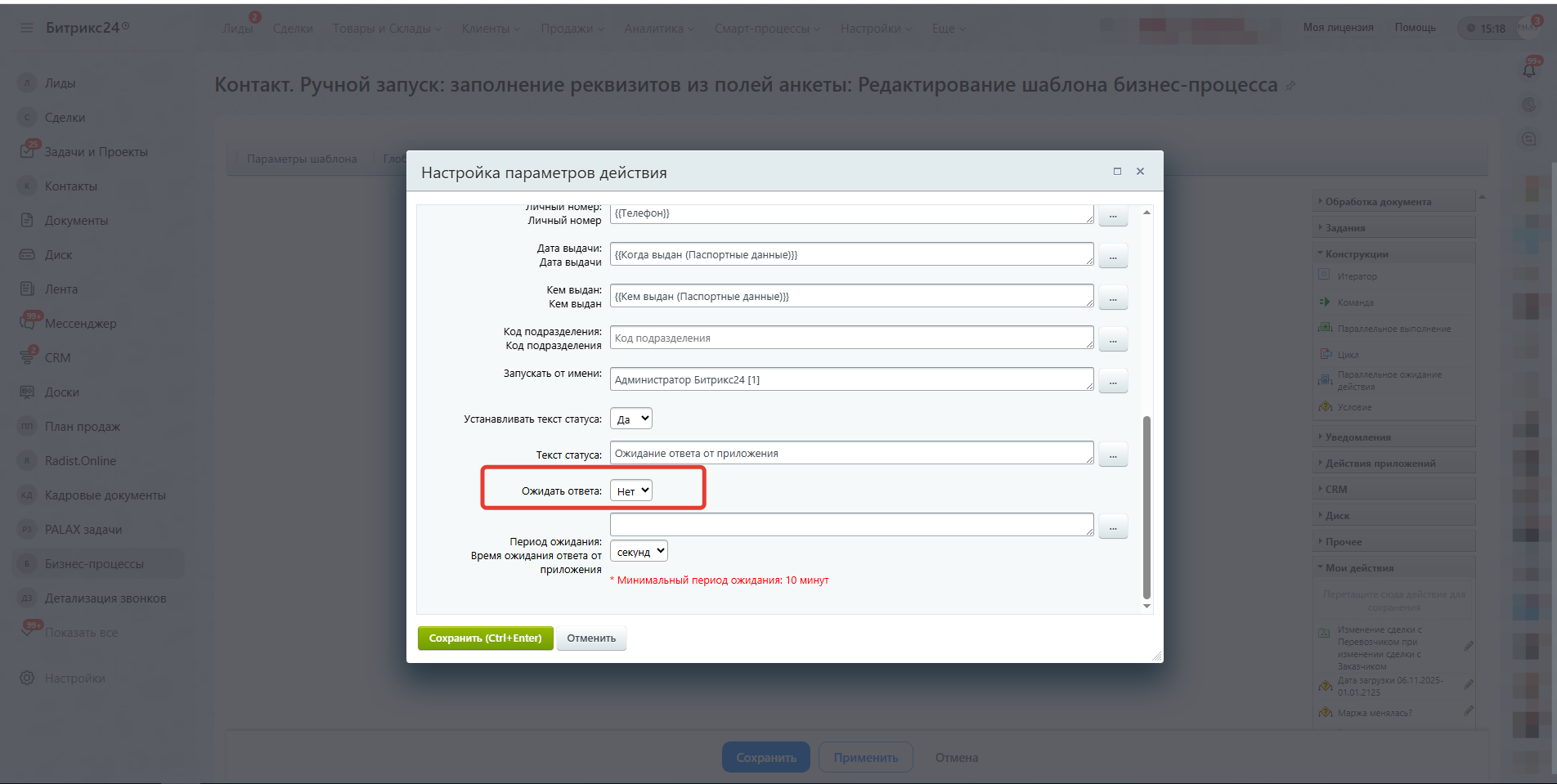Click ellipsis button next to Текст статуса
Viewport: 1557px width, 784px height.
[x=1113, y=455]
